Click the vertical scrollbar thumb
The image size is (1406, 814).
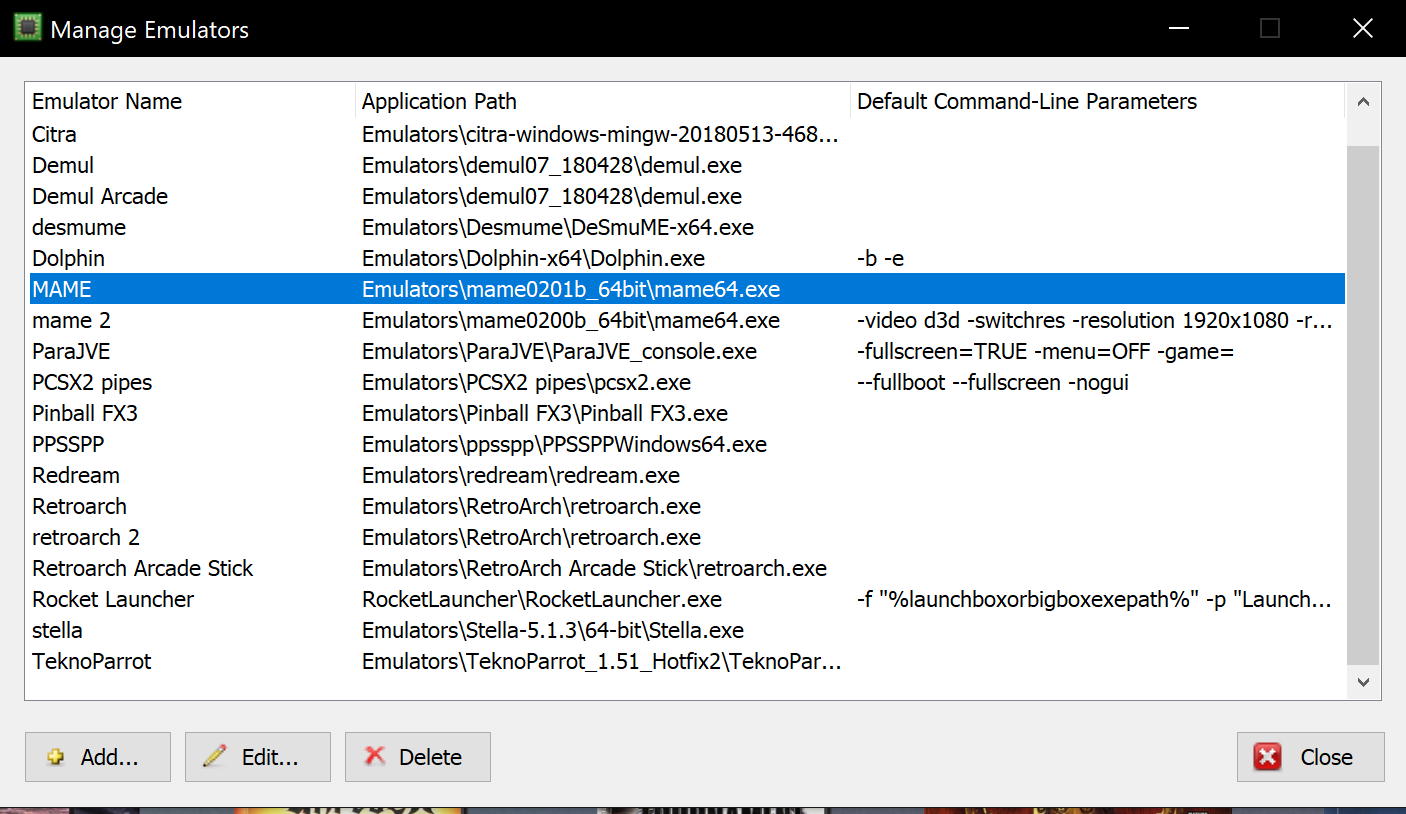tap(1363, 405)
